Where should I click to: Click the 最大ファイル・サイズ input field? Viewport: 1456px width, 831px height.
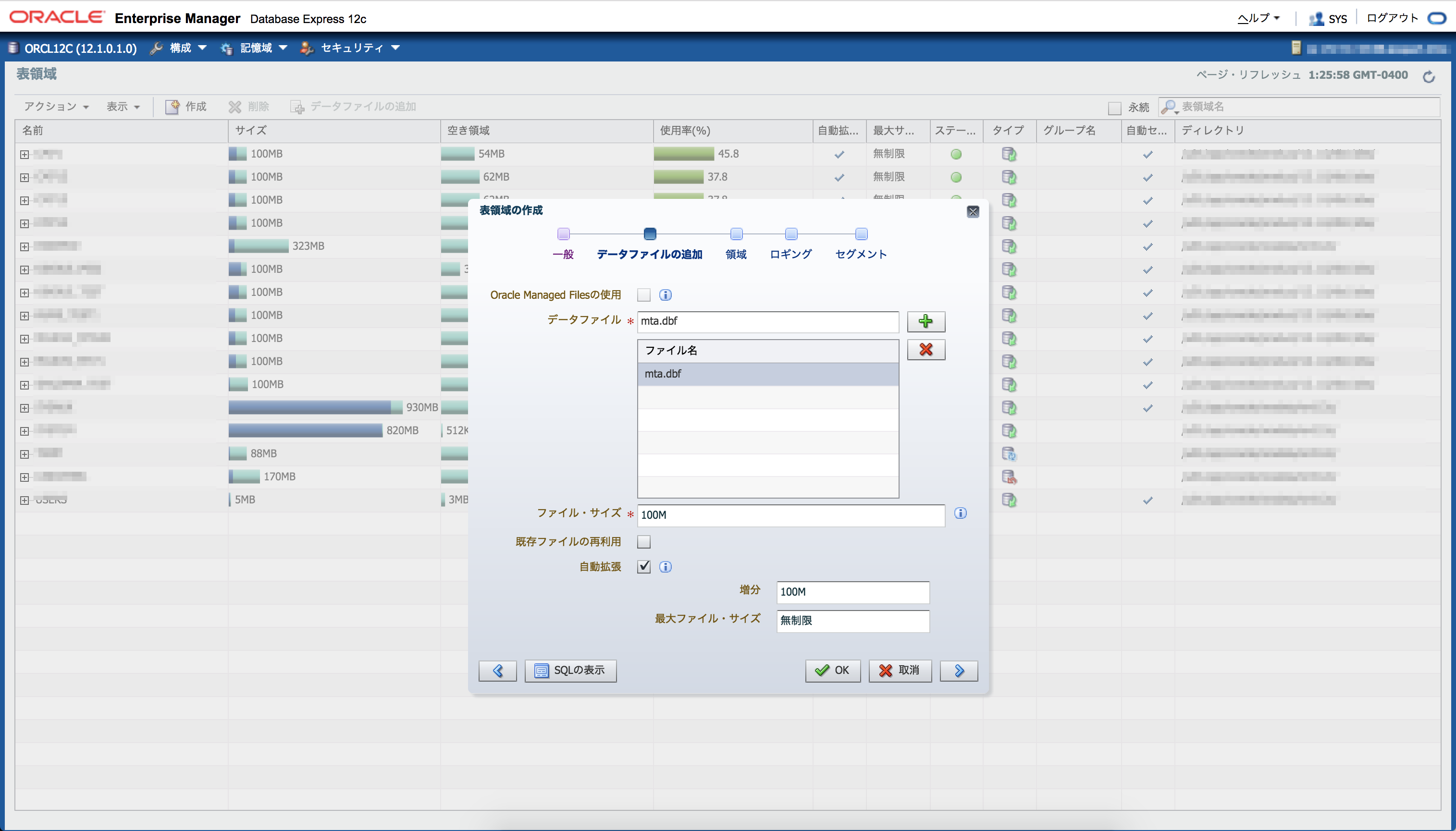(x=852, y=621)
